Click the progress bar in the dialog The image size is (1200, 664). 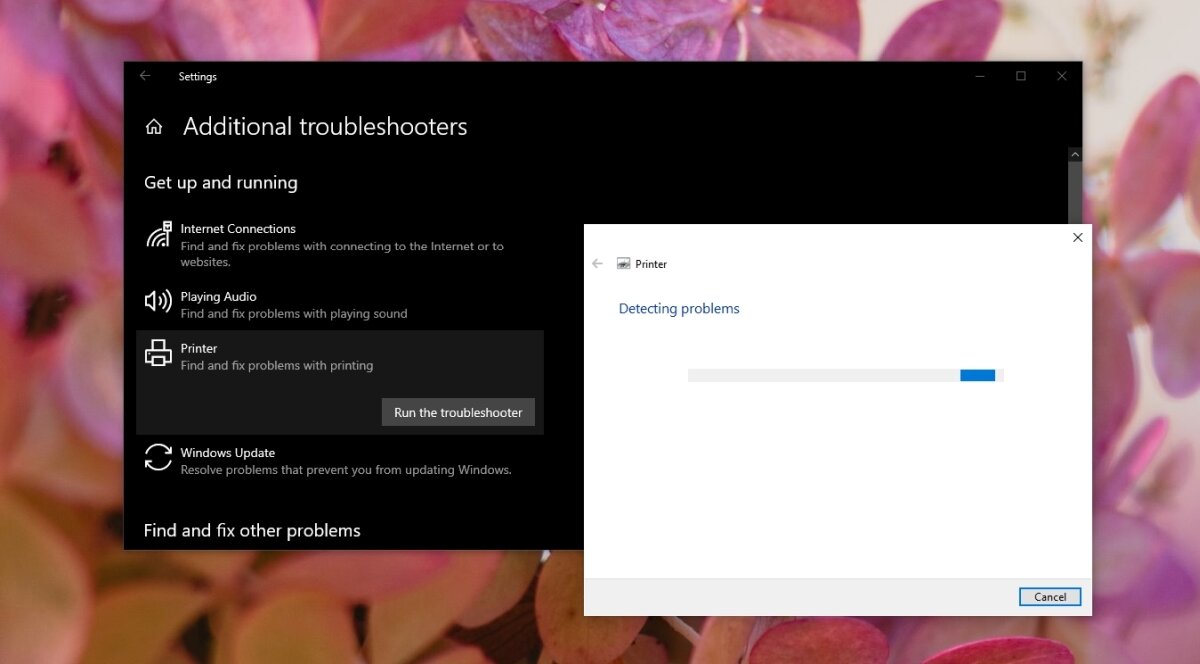845,374
